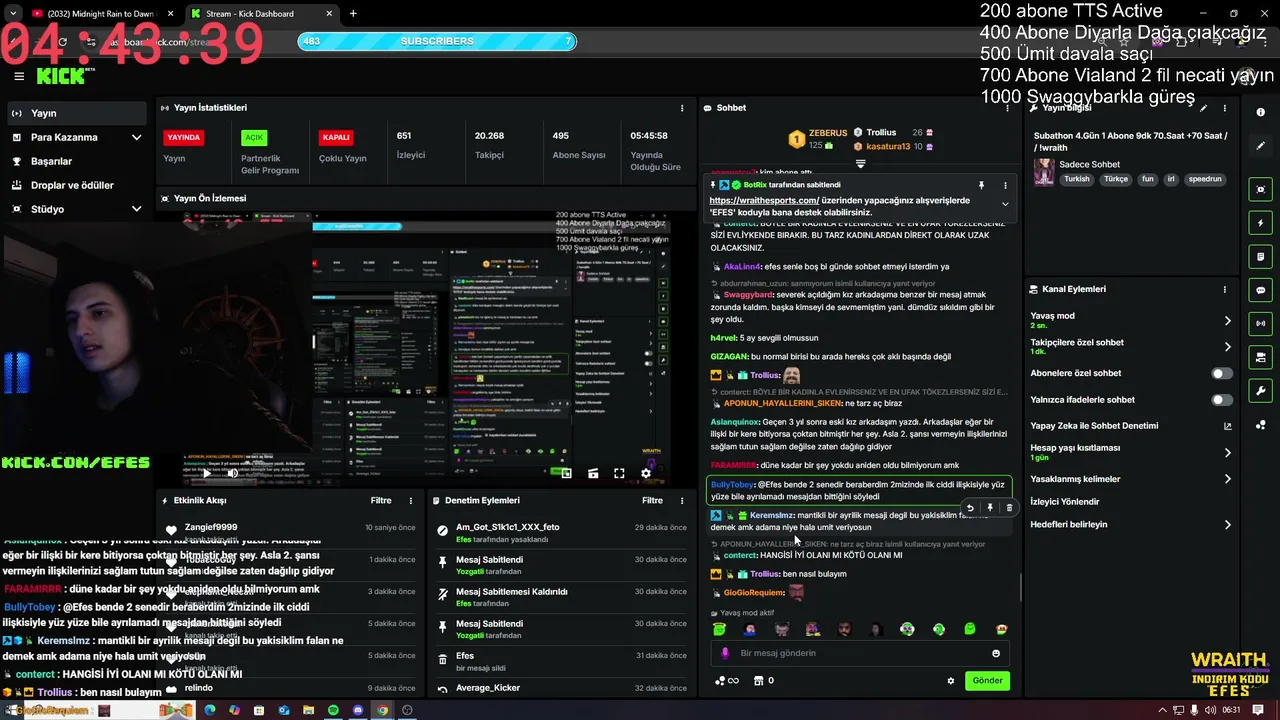
Task: Click the purple microphone icon in the message box
Action: pos(725,653)
